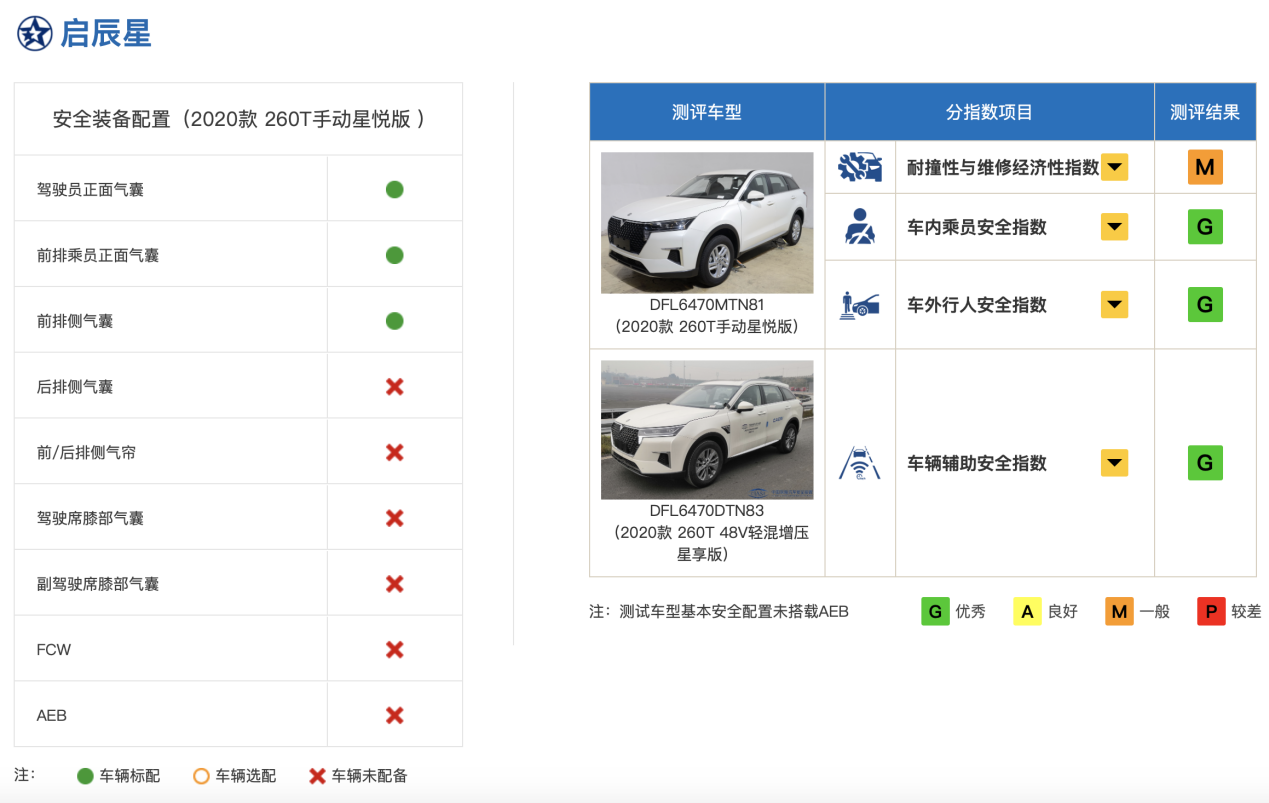Click the 启辰星 title text

point(106,33)
